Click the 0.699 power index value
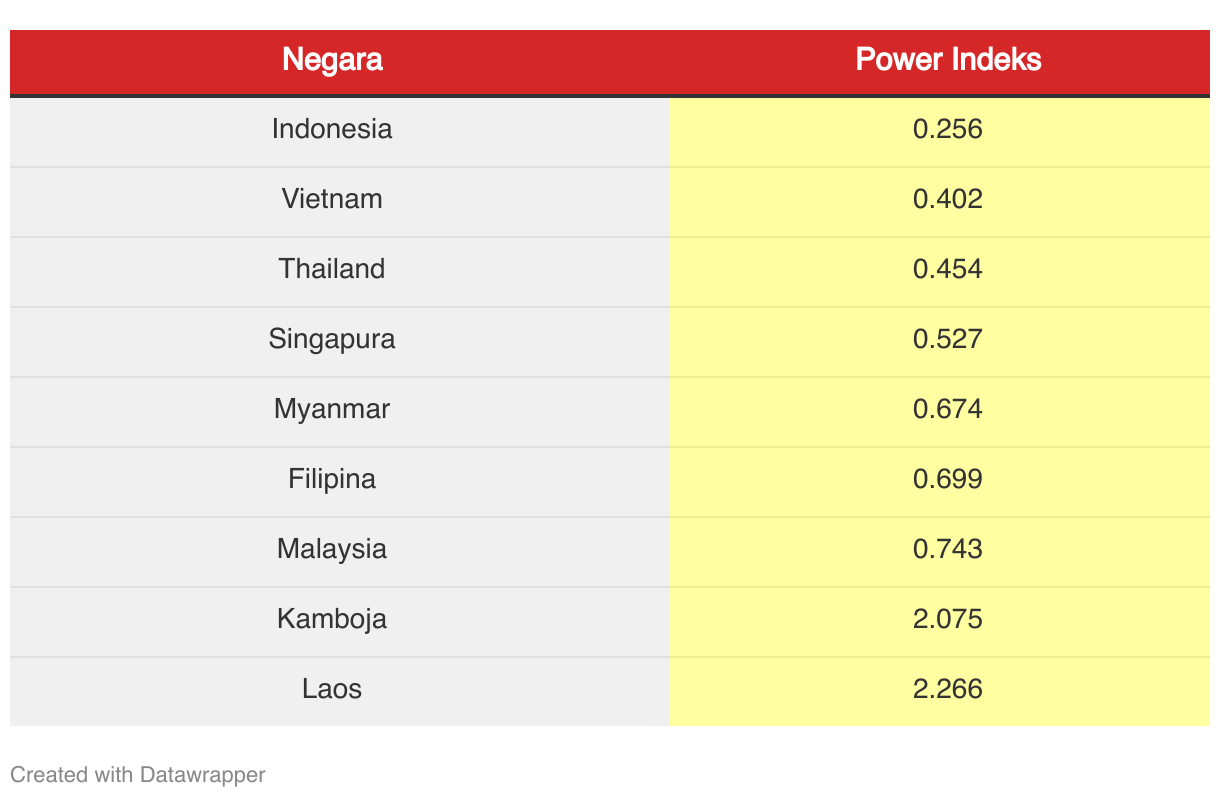1220x798 pixels. (x=948, y=479)
